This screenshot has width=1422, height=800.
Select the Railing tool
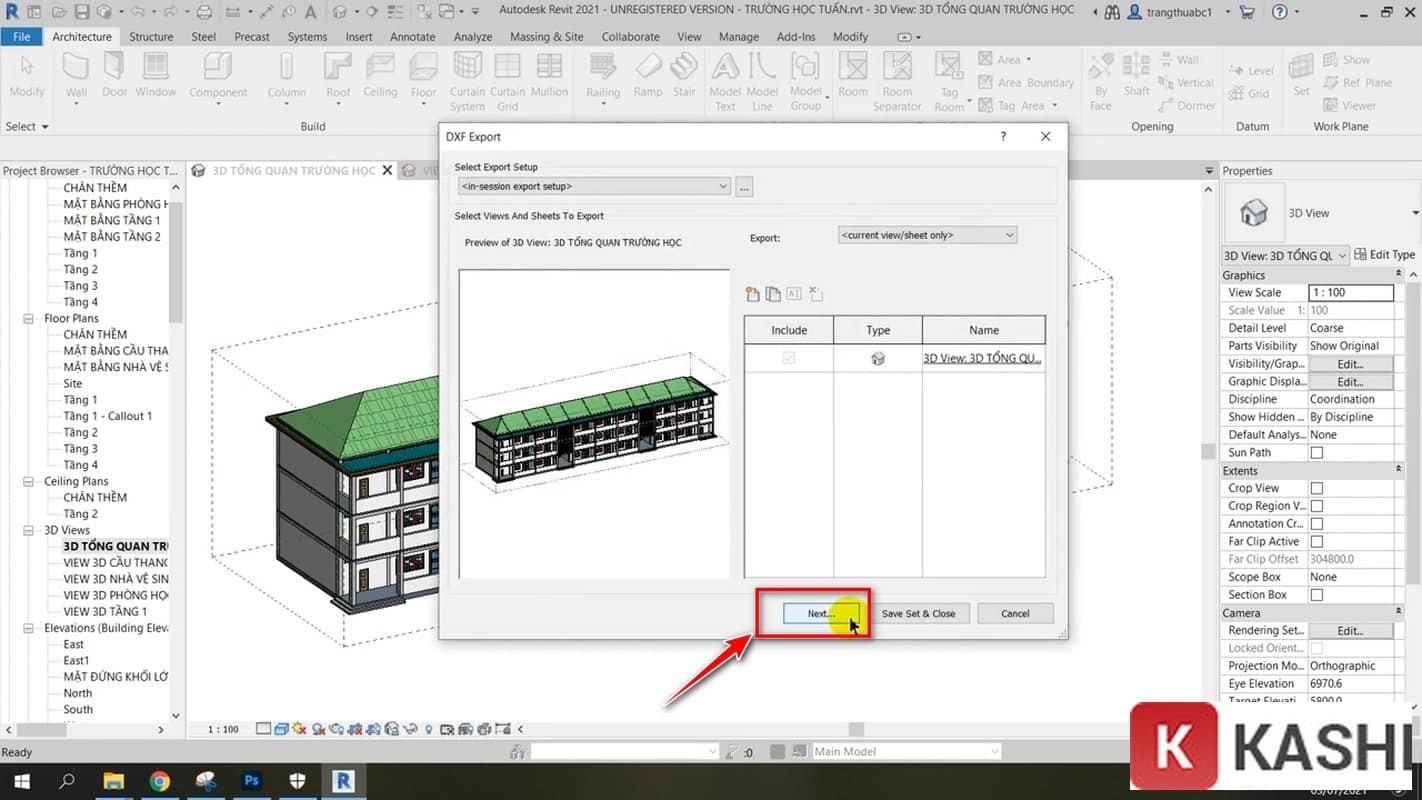click(x=603, y=78)
